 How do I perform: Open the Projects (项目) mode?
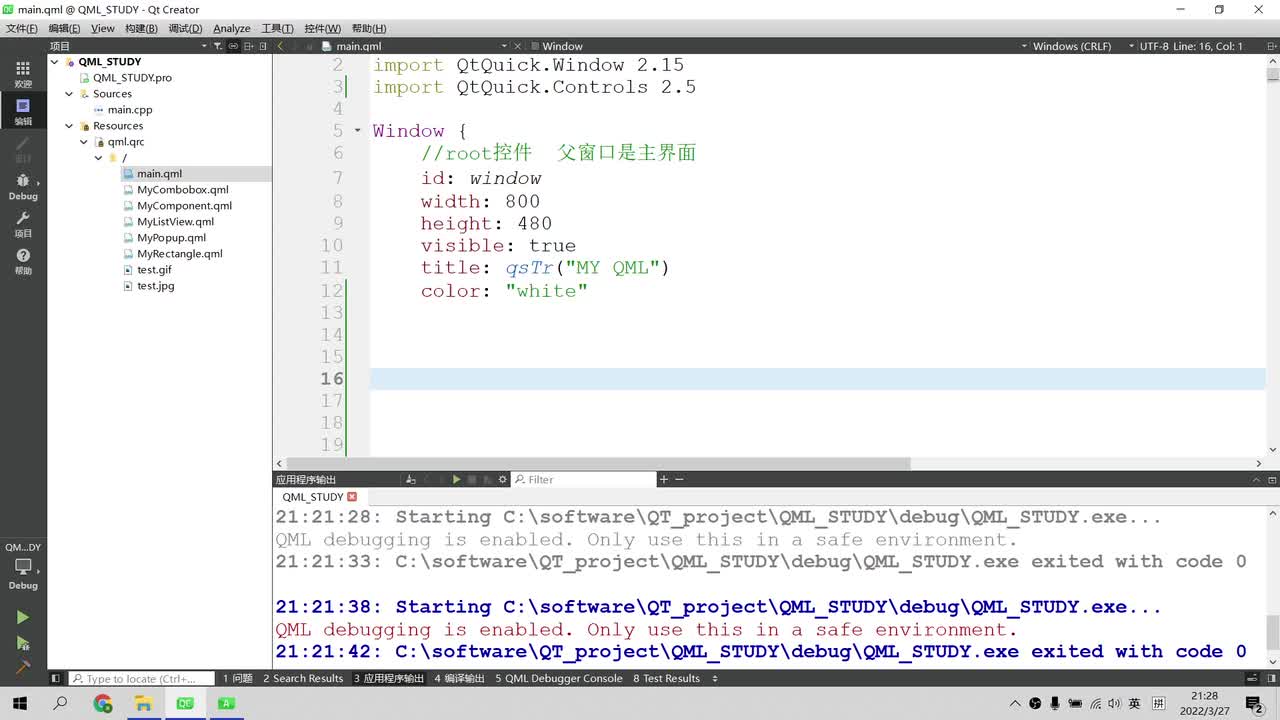(x=23, y=223)
